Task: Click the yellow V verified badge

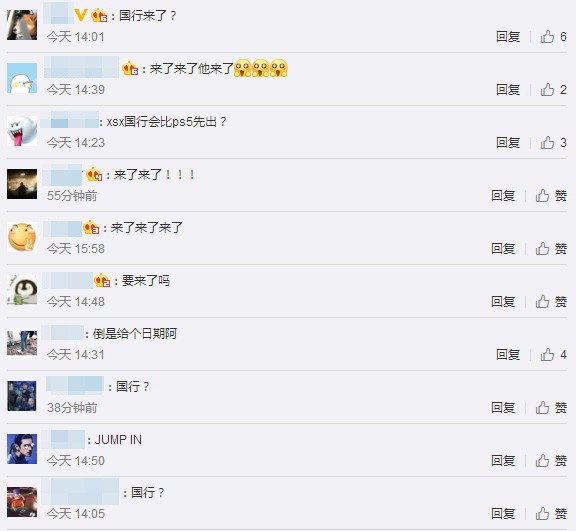Action: coord(80,15)
